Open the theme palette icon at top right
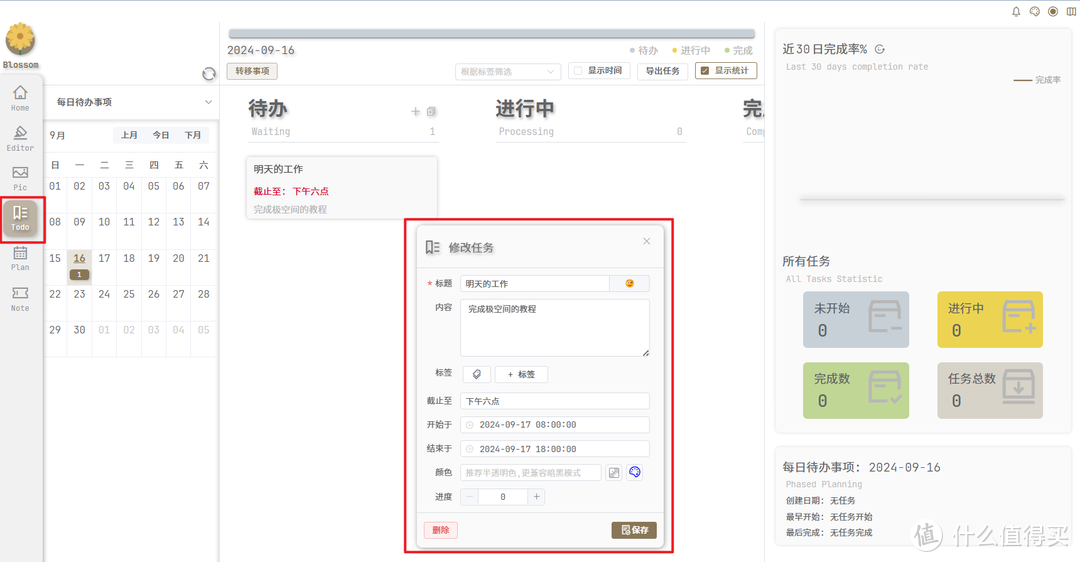 [1034, 12]
